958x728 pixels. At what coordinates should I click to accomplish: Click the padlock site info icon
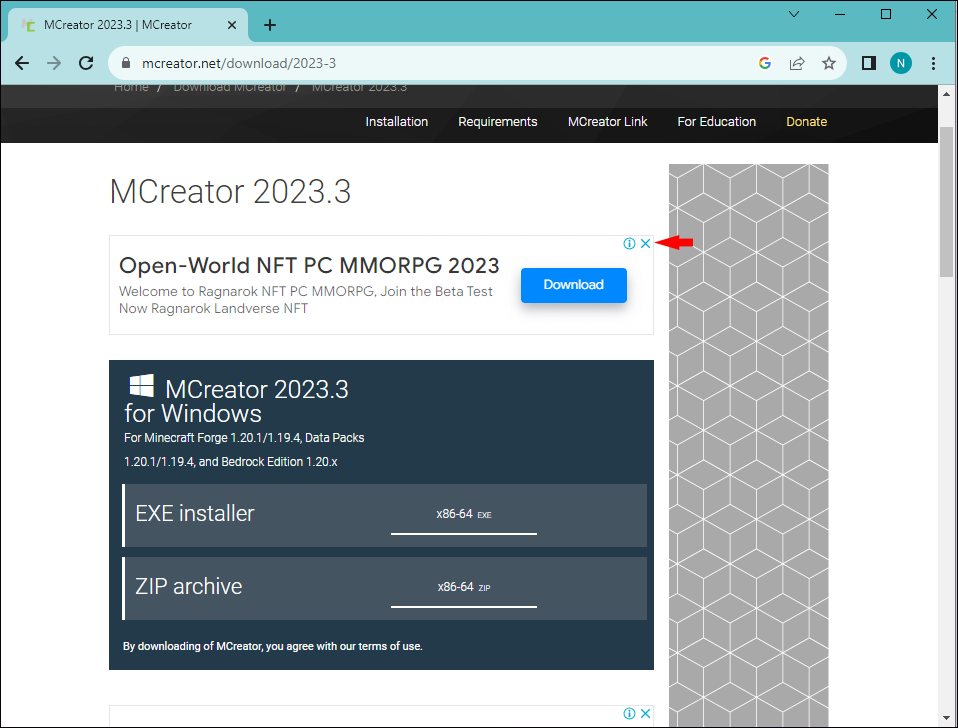coord(126,63)
